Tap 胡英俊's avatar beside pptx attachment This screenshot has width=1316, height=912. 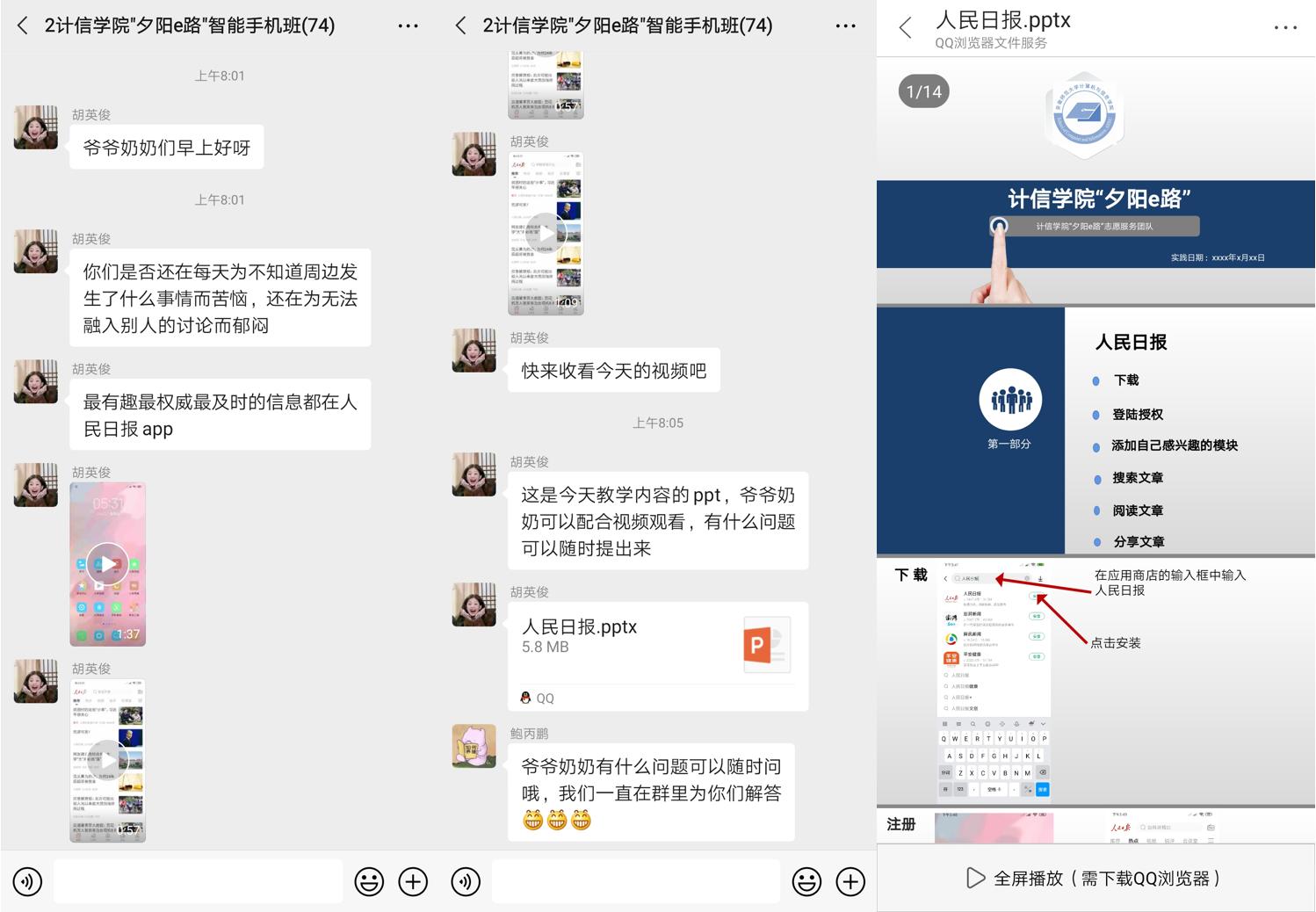[x=474, y=604]
